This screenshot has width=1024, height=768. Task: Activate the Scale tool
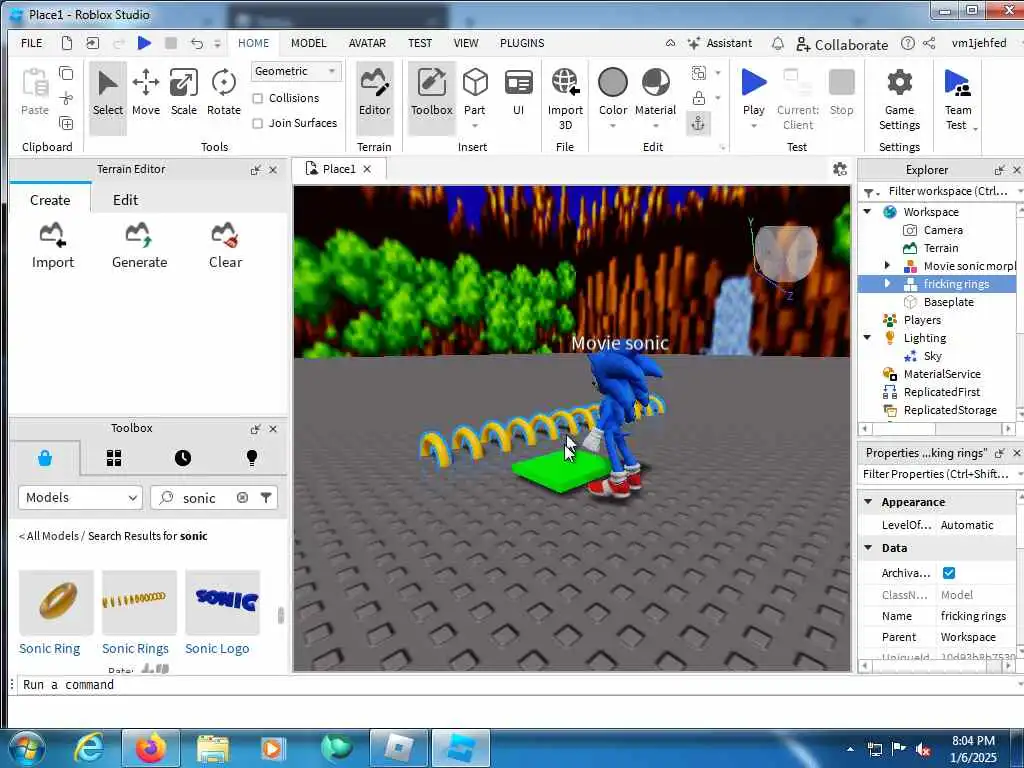tap(184, 93)
